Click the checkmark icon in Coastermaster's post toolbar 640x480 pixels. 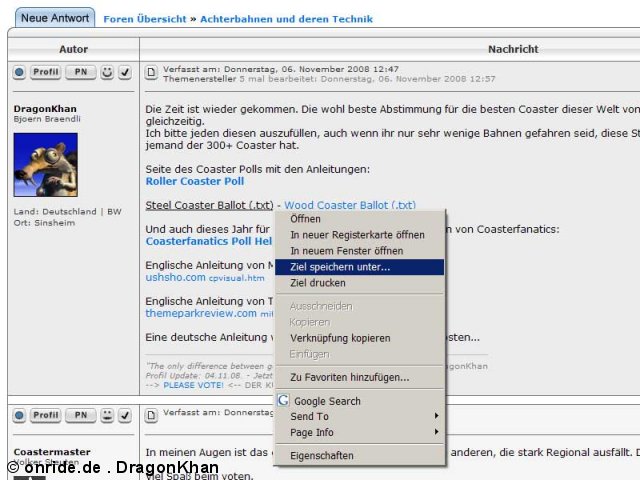pos(125,416)
